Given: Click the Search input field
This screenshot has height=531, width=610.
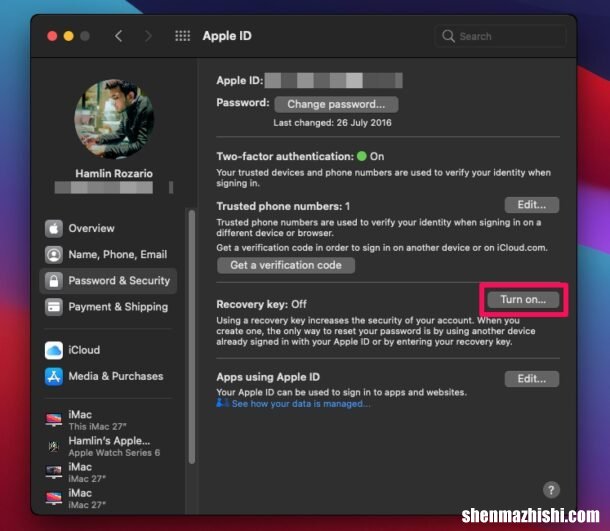Looking at the screenshot, I should click(x=500, y=36).
